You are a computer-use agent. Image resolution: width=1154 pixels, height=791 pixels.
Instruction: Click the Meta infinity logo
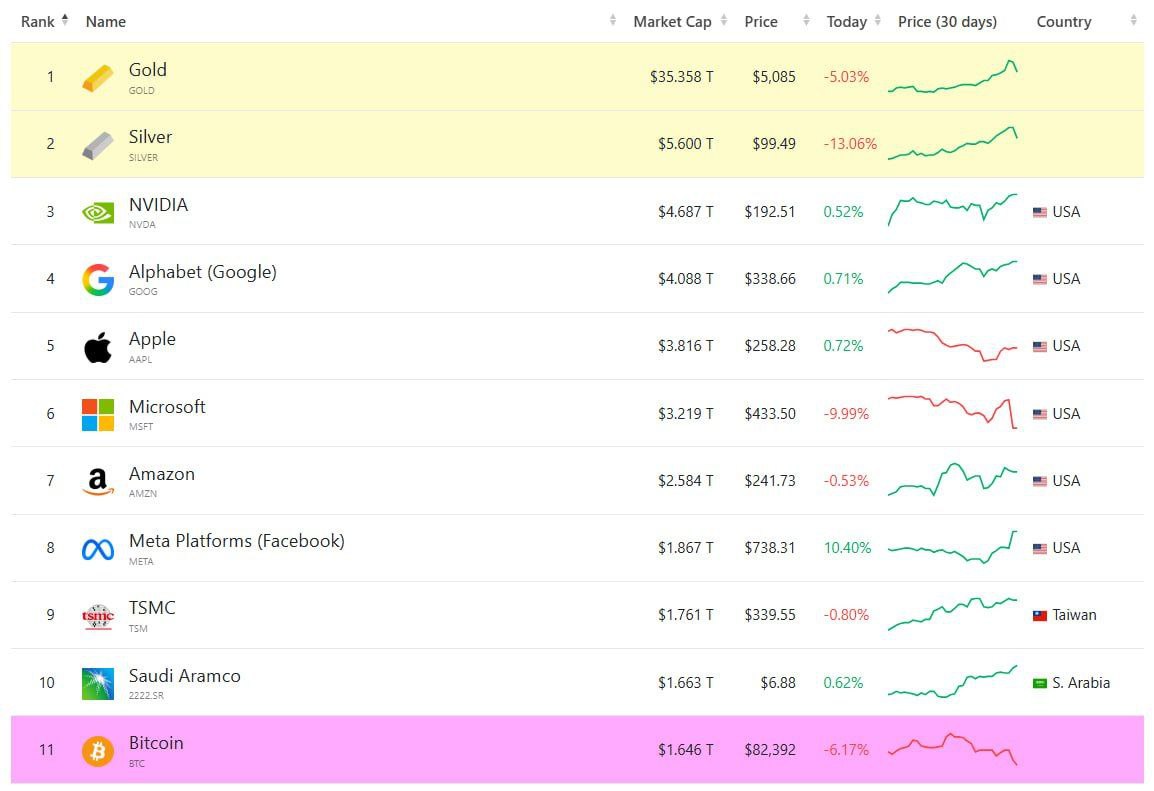coord(97,547)
